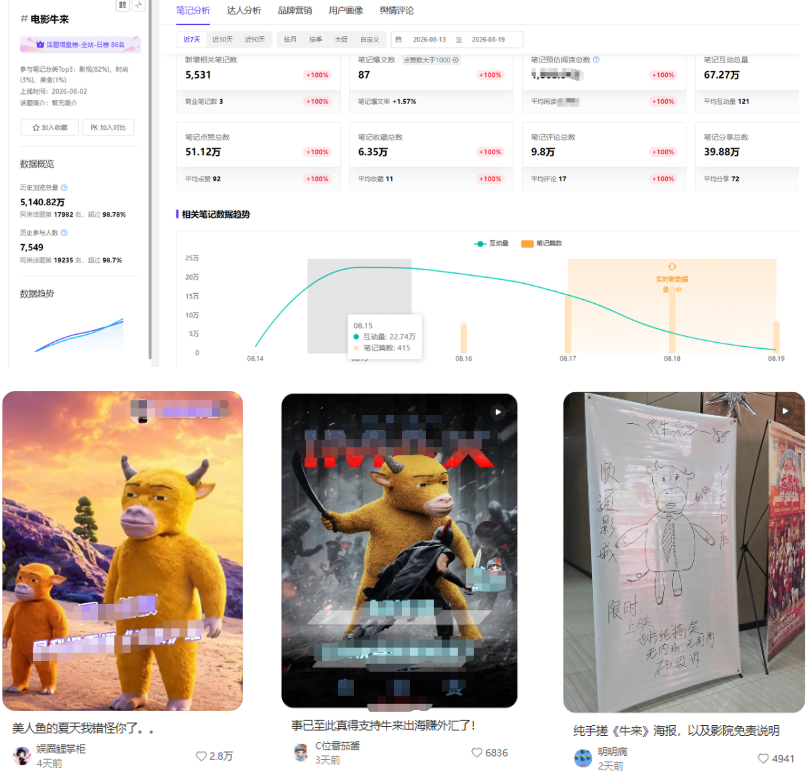Choose the 按月 period option
Screen dimensions: 810x778
click(290, 39)
